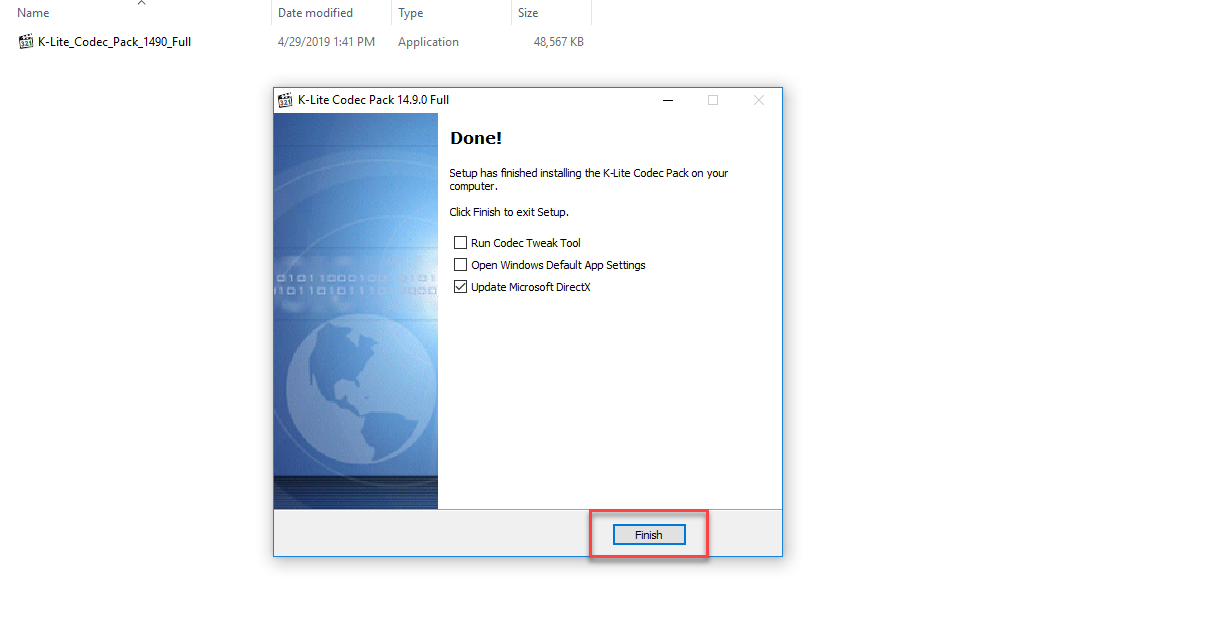Click the K-Lite icon in the setup title bar
The height and width of the screenshot is (623, 1206).
pos(285,100)
